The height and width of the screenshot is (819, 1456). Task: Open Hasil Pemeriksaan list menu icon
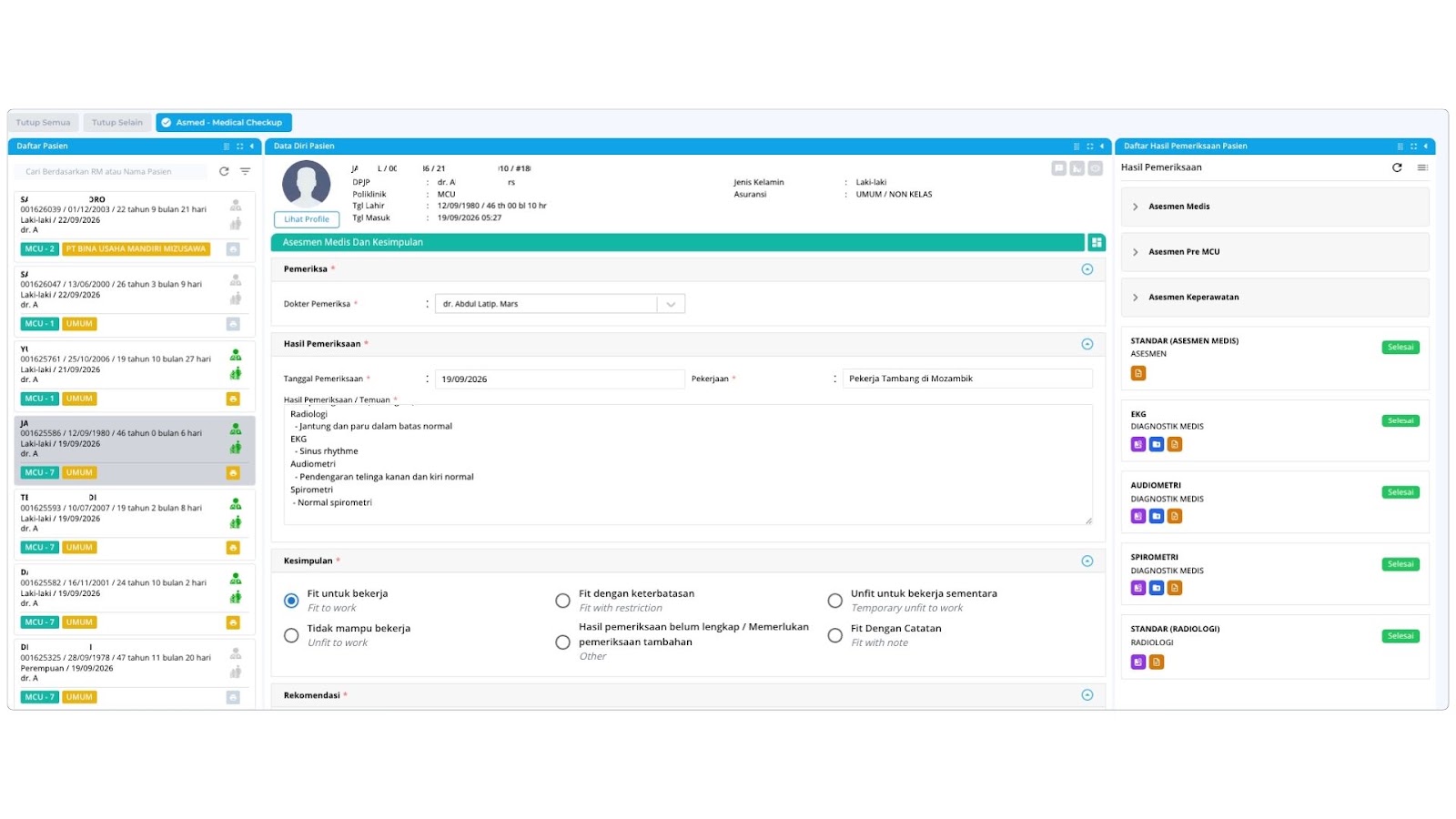coord(1422,167)
